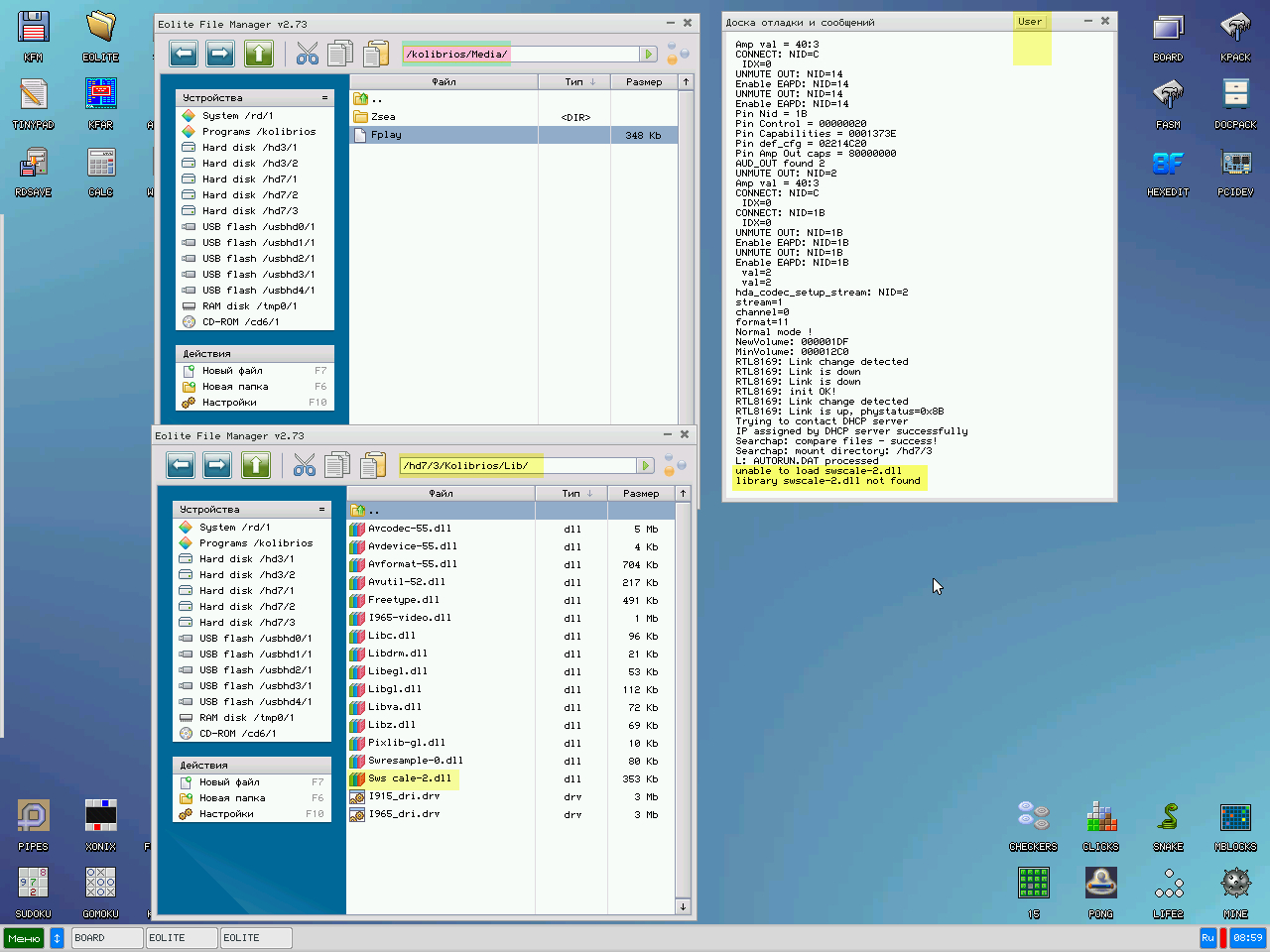Click the green up-folder arrow in the /kolibrios/Media/ window
This screenshot has width=1270, height=952.
click(x=259, y=54)
